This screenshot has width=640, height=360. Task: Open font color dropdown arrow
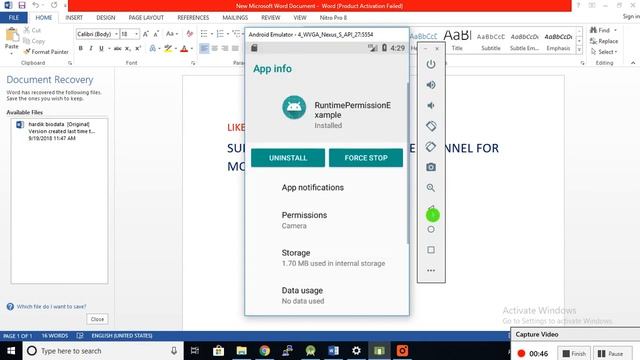191,49
